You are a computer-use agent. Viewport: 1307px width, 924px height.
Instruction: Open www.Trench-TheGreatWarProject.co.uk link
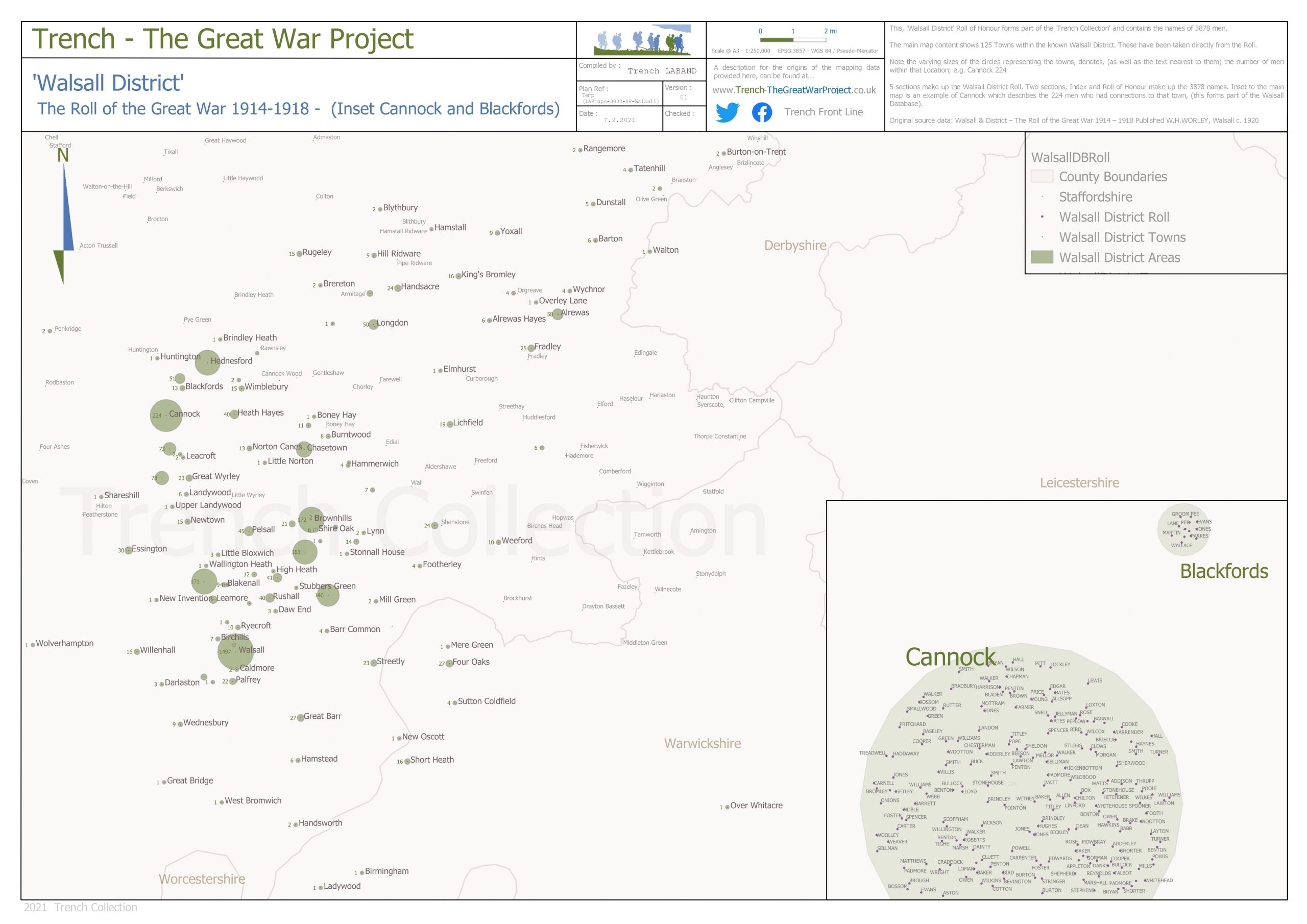coord(794,90)
